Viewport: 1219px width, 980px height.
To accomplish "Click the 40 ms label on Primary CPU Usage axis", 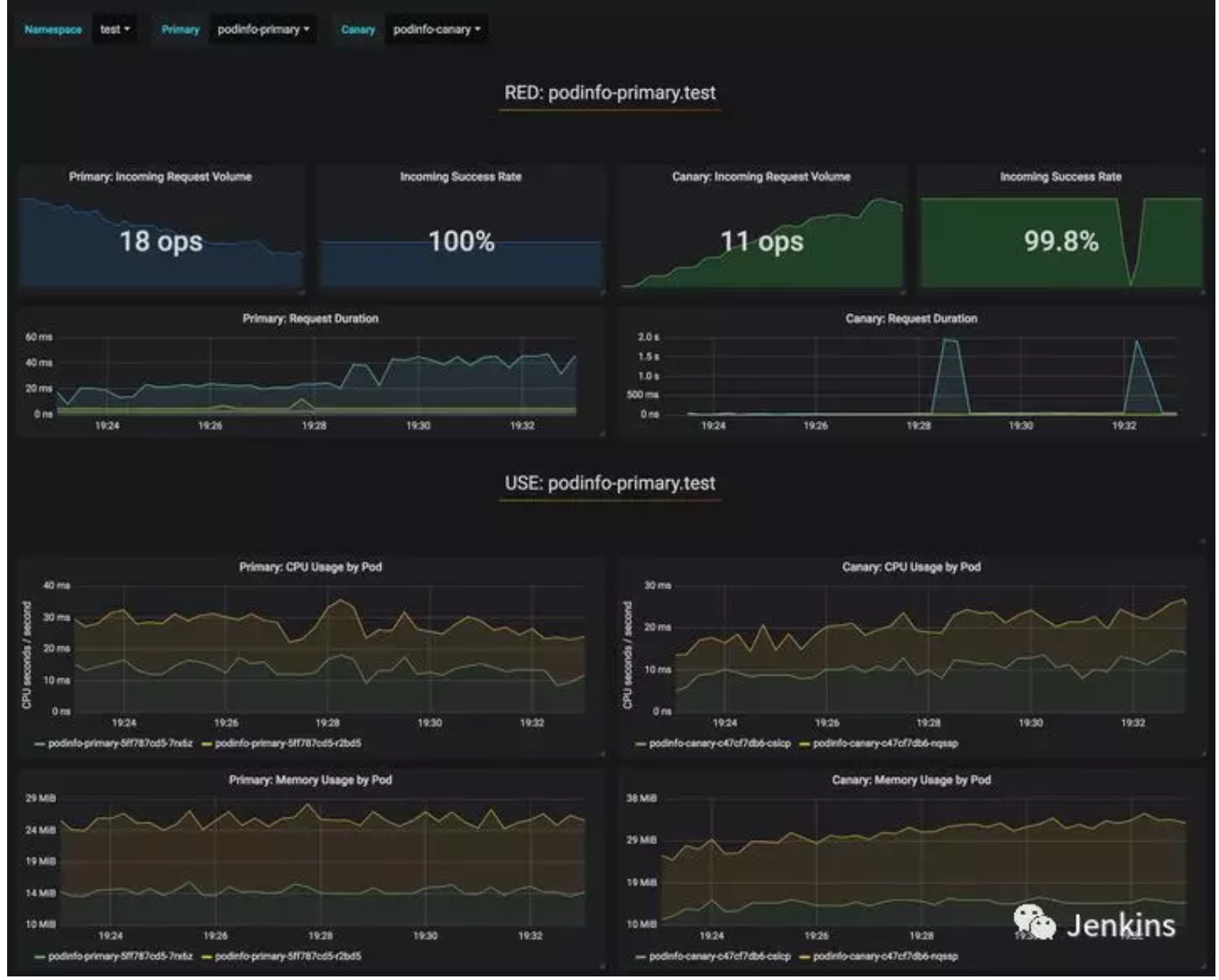I will (56, 586).
